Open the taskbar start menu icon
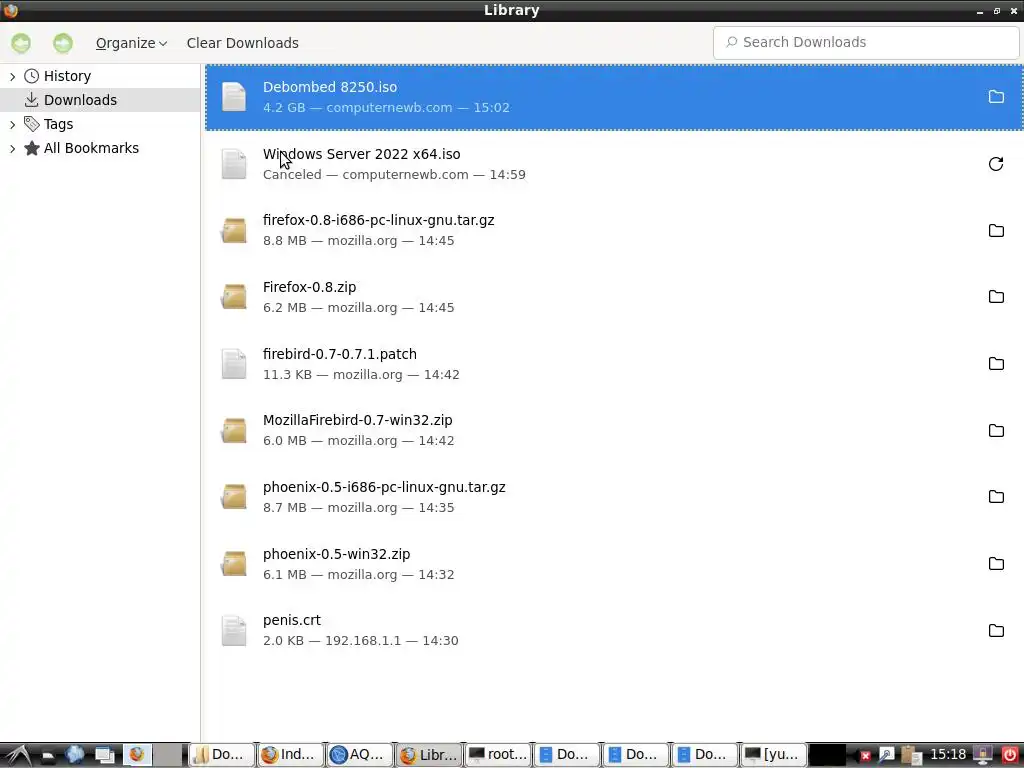Screen dimensions: 1024x768 point(16,755)
